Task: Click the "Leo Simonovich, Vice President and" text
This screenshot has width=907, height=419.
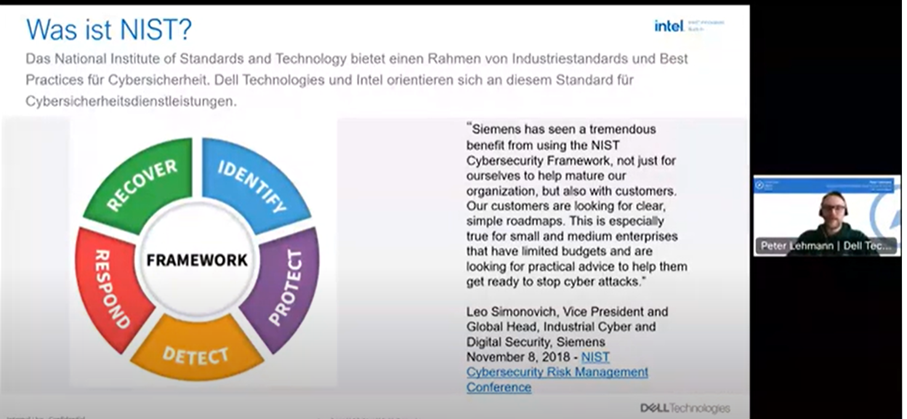Action: click(567, 311)
